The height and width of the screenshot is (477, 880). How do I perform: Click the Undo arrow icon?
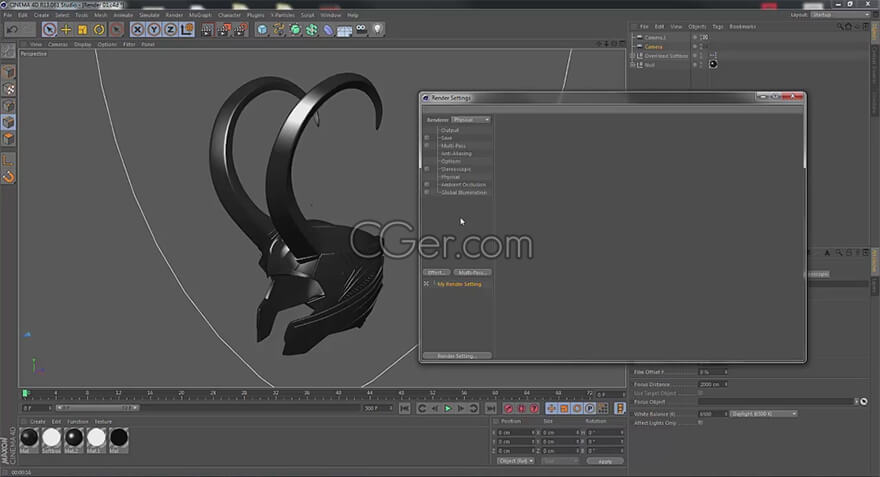(x=12, y=30)
